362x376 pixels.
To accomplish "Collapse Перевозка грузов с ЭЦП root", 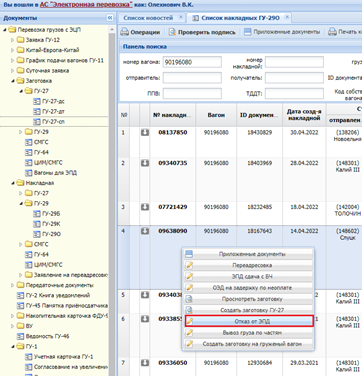I will [5, 30].
